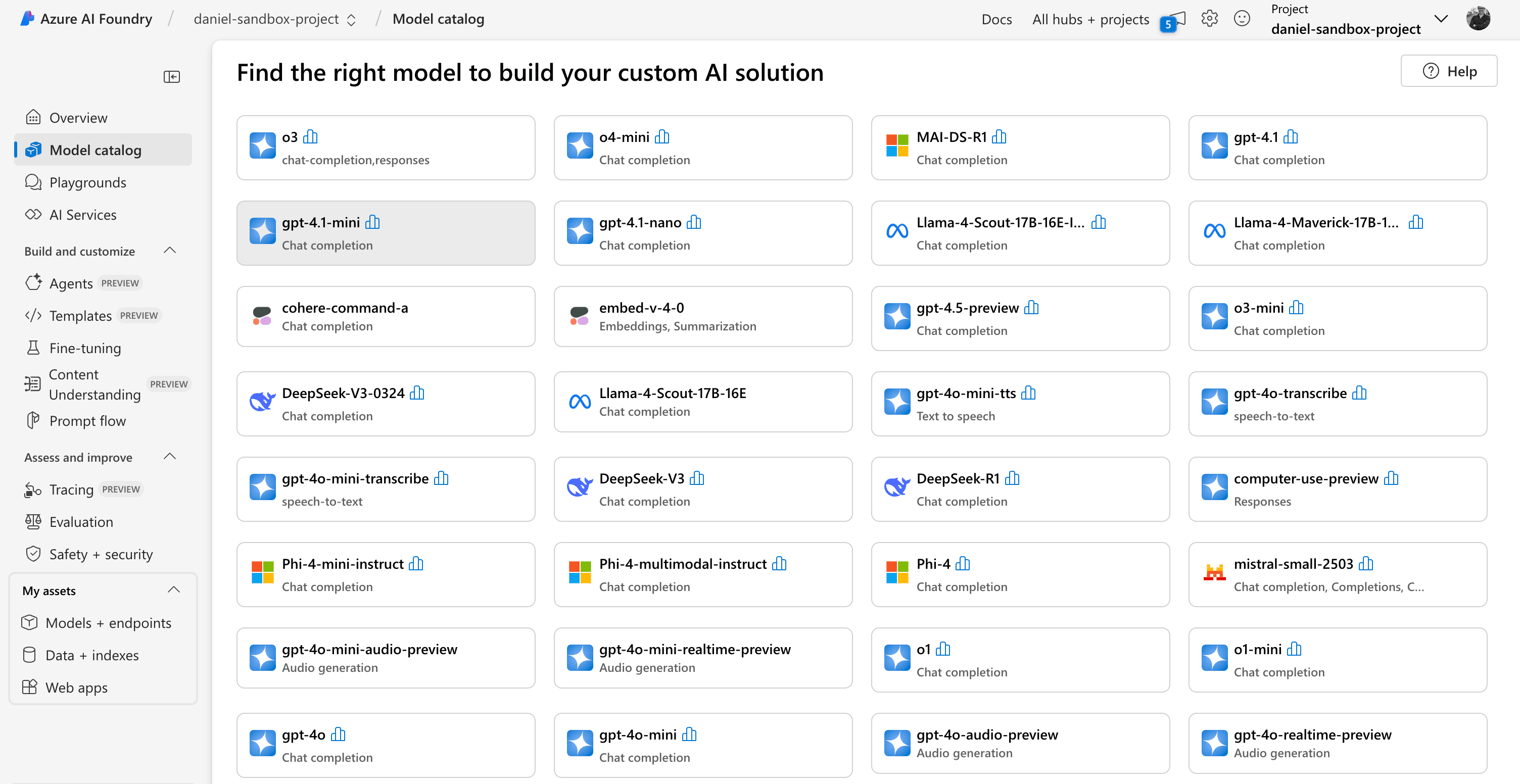Expand the Project dropdown chevron

click(1440, 19)
